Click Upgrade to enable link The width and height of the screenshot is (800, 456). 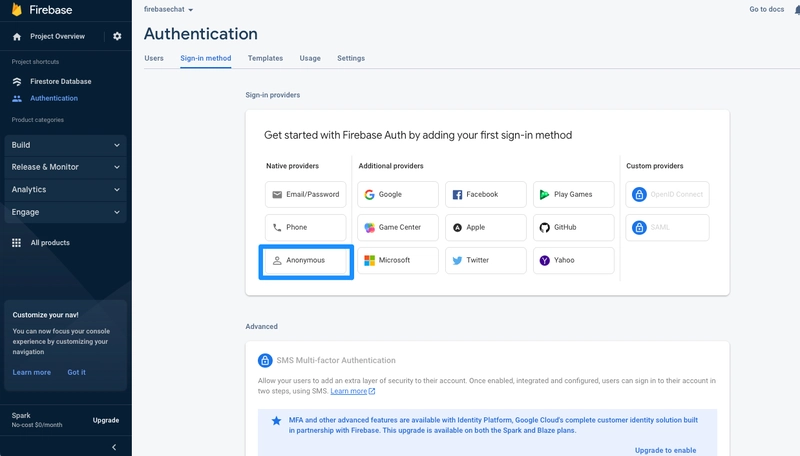pos(665,450)
